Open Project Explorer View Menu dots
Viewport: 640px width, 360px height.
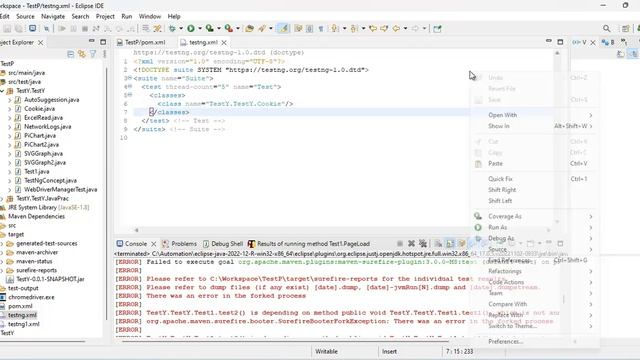[x=104, y=54]
